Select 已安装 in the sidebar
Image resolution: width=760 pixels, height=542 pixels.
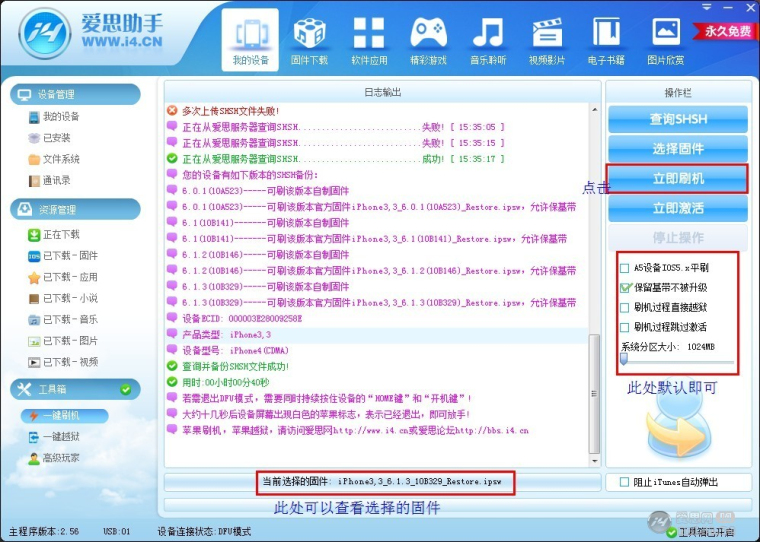(x=49, y=138)
